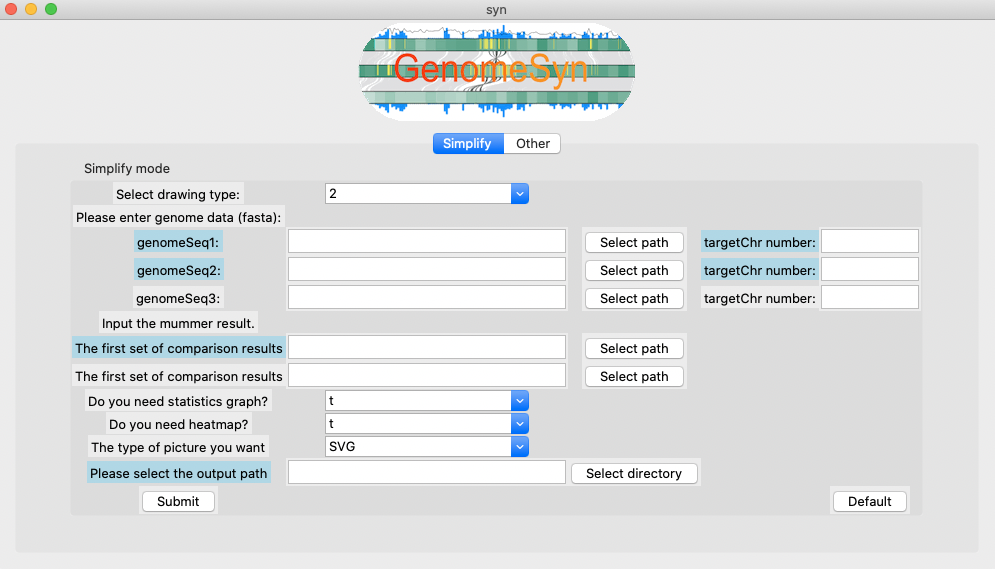The width and height of the screenshot is (995, 569).
Task: Focus the genomeSeq1 input field
Action: click(x=427, y=242)
